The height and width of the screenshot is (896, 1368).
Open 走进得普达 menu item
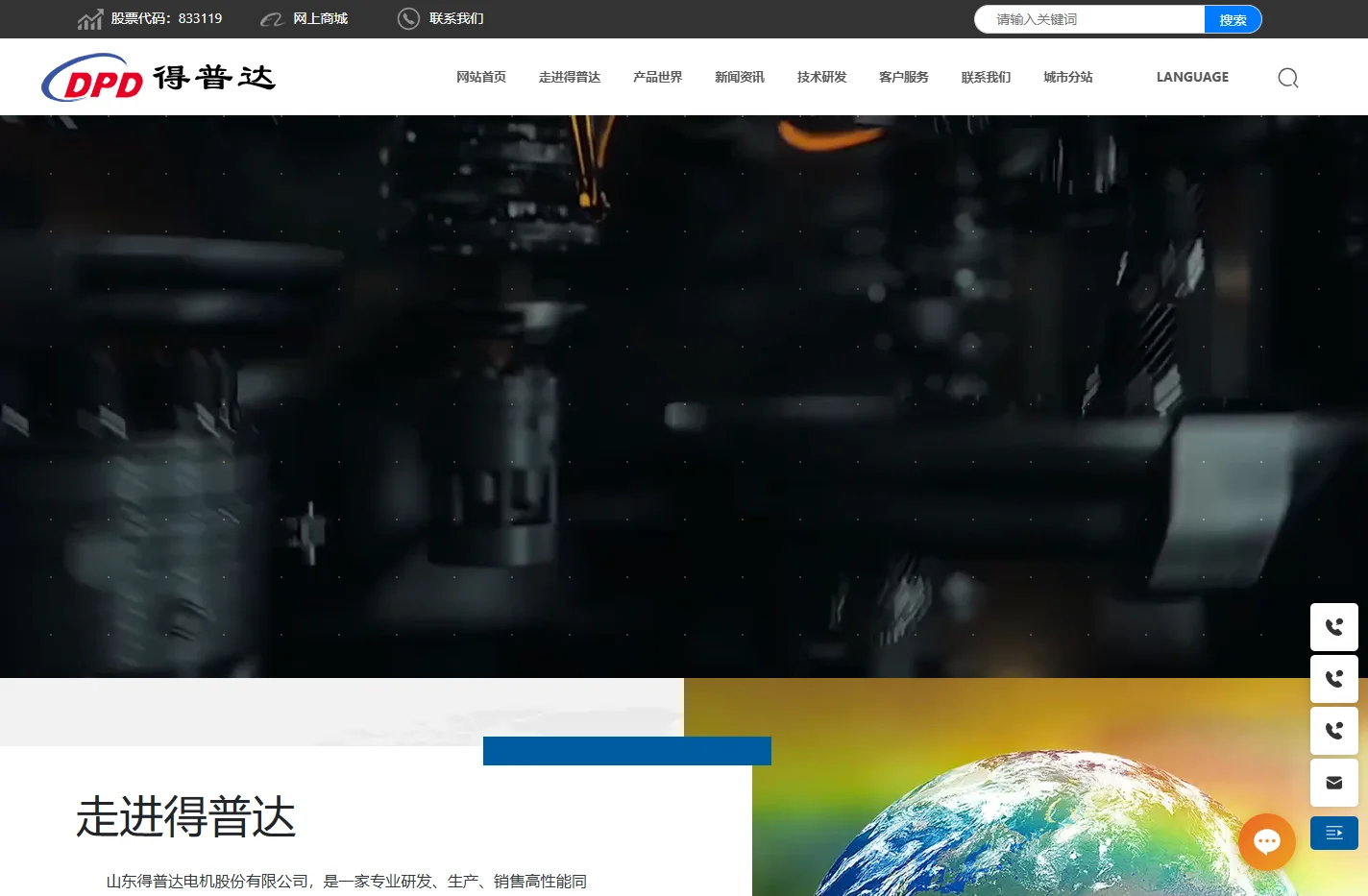click(570, 77)
